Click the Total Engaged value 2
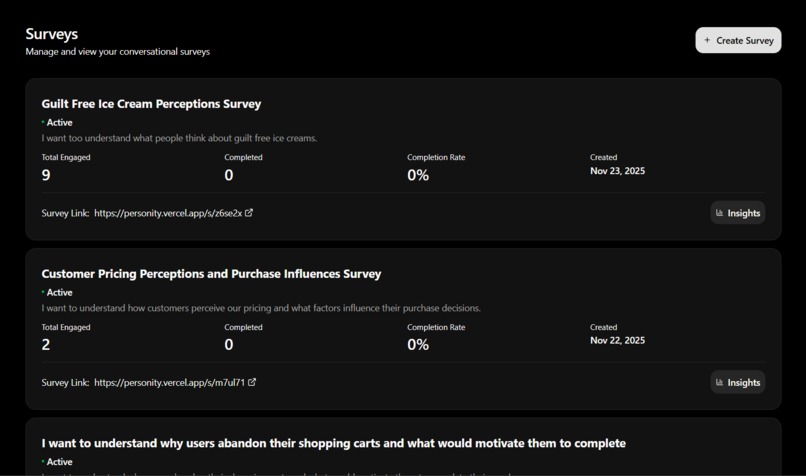The height and width of the screenshot is (476, 806). tap(46, 345)
